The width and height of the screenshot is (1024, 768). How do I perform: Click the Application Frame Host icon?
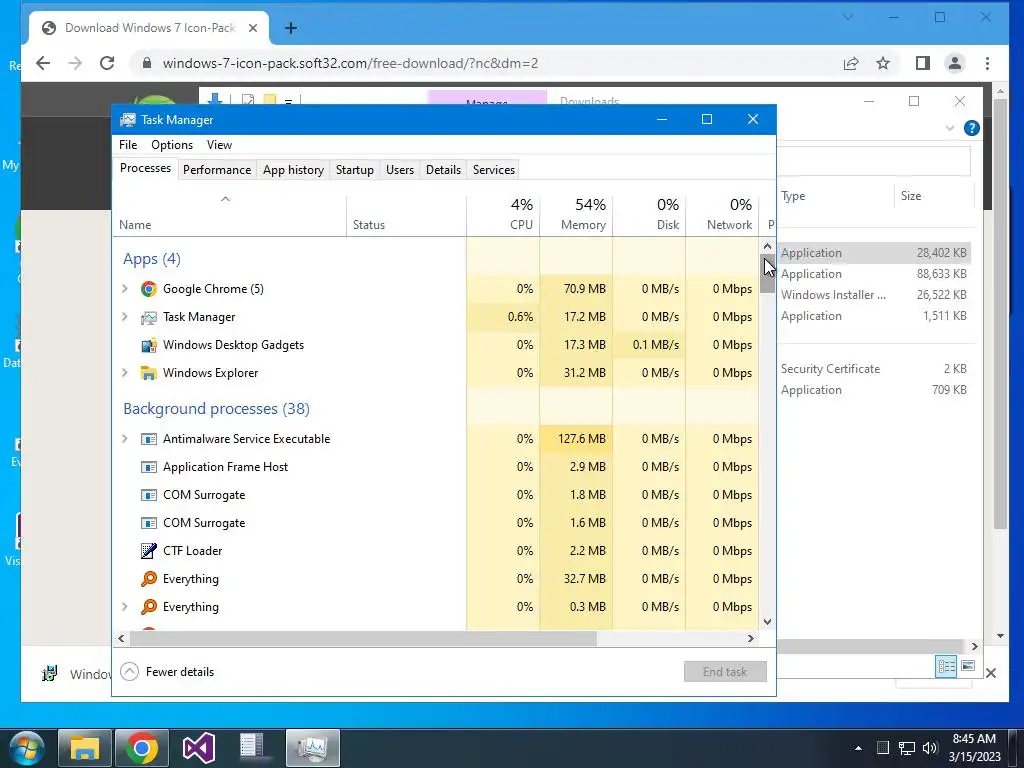tap(149, 467)
